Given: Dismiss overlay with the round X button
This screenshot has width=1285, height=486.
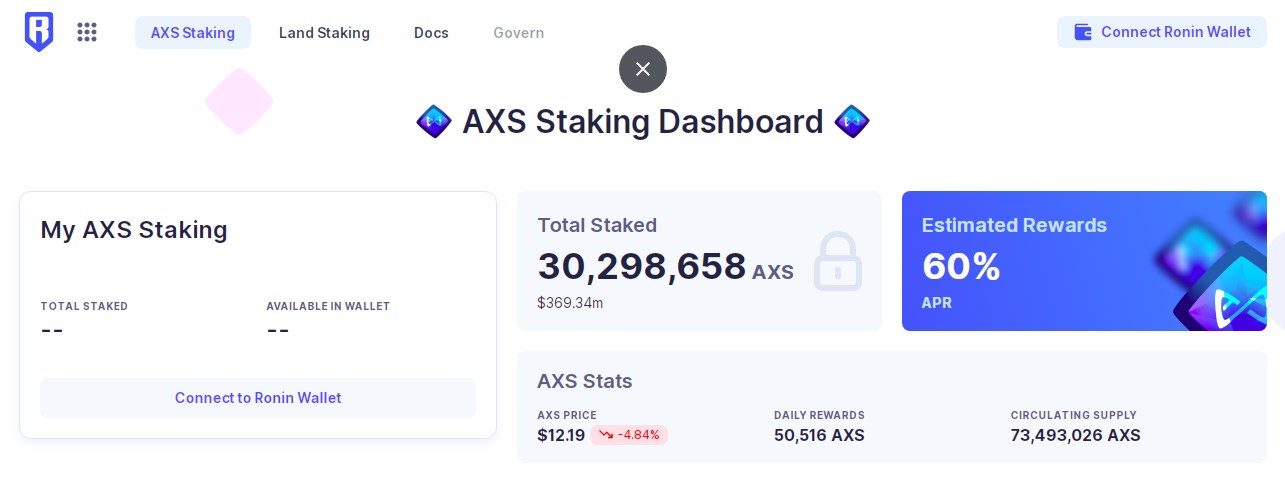Looking at the screenshot, I should tap(643, 69).
